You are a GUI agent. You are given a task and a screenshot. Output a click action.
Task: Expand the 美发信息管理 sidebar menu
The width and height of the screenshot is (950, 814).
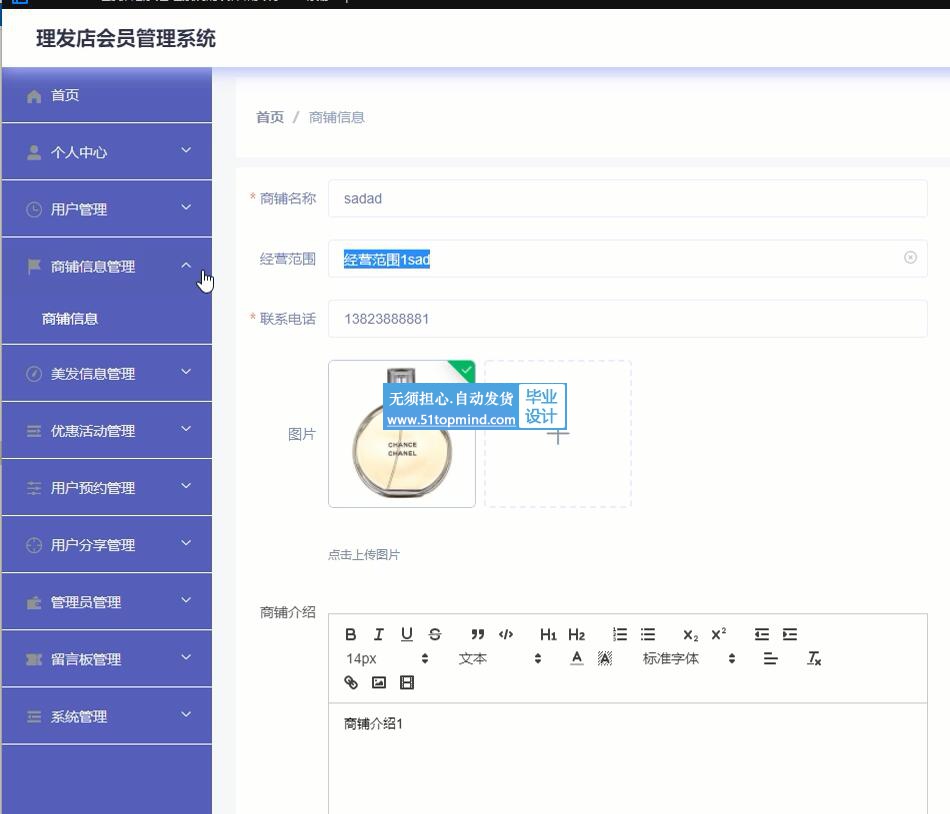click(x=107, y=373)
